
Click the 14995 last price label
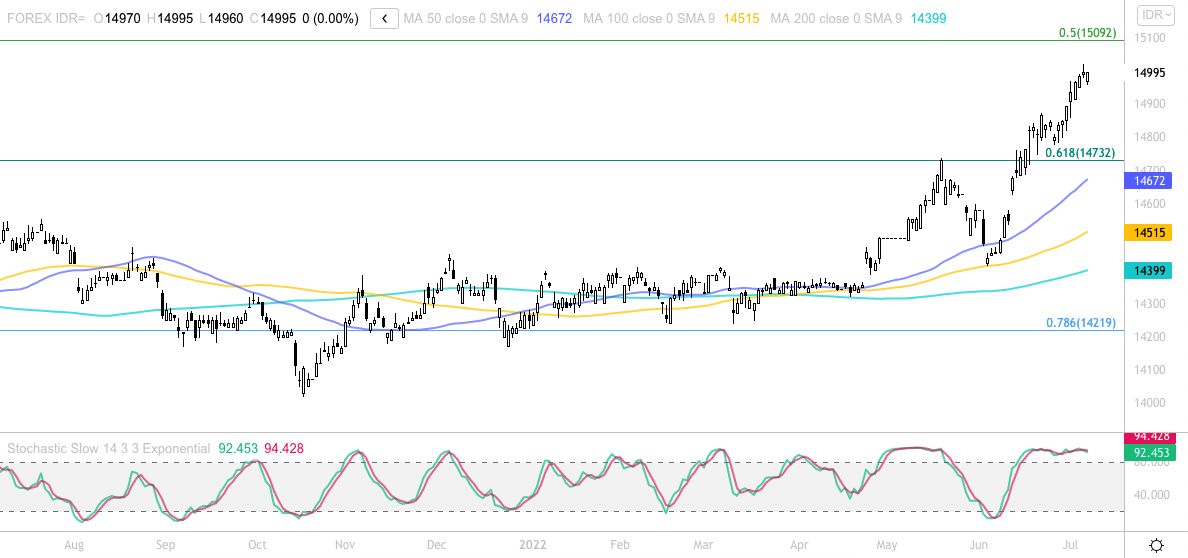tap(1149, 73)
